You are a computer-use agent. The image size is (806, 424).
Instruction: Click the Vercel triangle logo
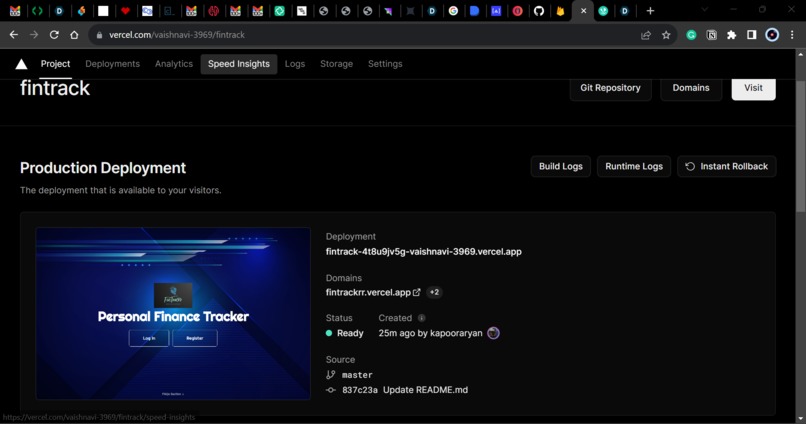point(21,64)
